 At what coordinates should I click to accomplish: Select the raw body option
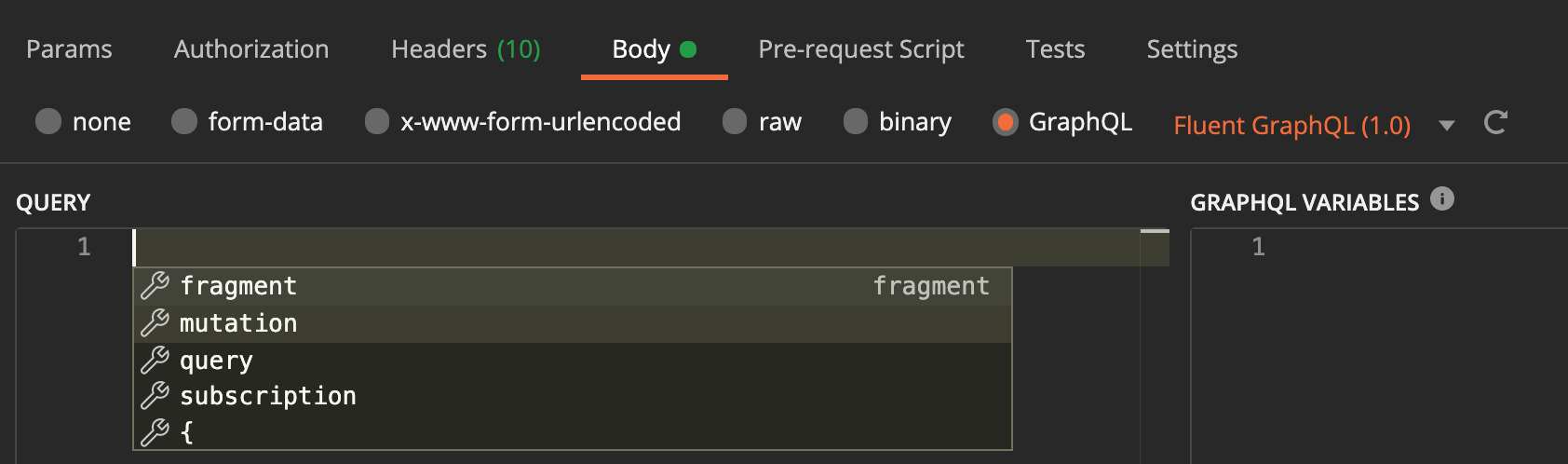pos(735,122)
